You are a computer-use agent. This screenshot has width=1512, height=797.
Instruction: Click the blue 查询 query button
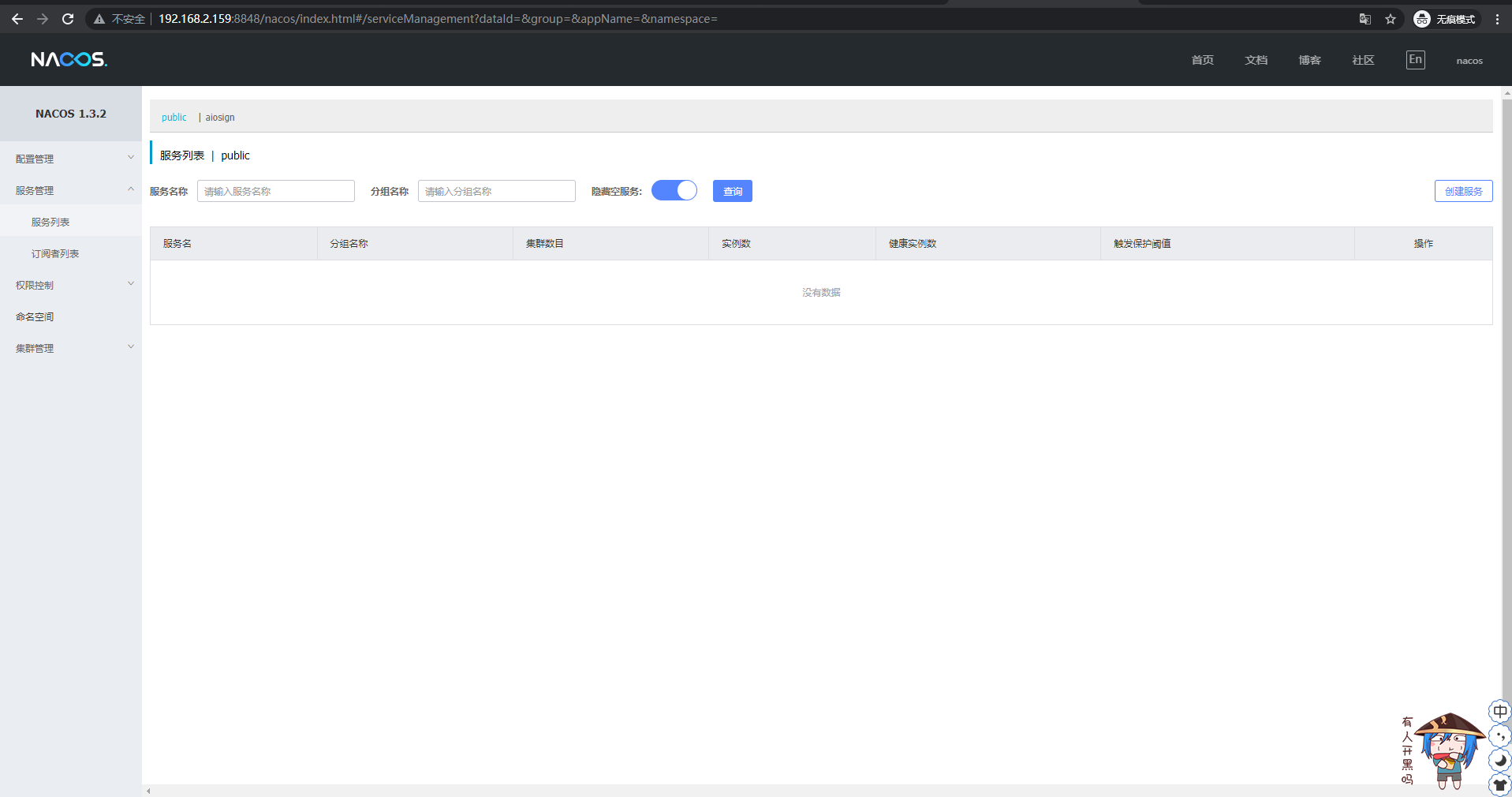tap(733, 191)
